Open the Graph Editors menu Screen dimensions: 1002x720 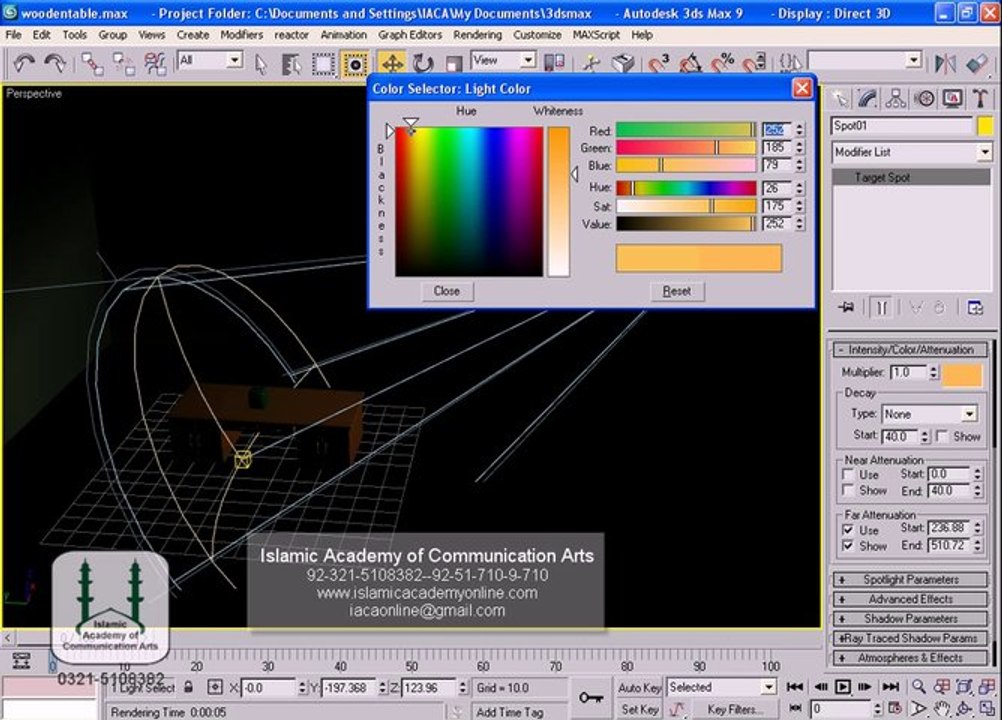click(x=410, y=34)
